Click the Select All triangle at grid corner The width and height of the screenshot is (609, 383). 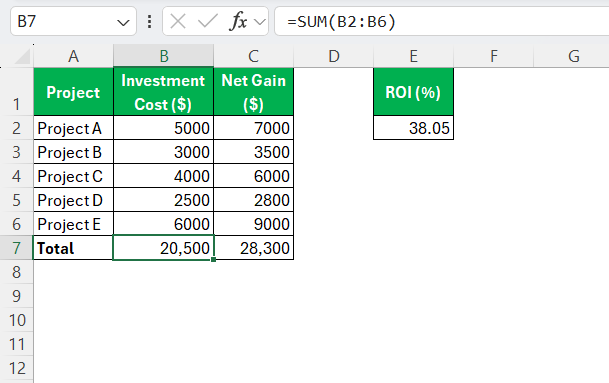22,57
